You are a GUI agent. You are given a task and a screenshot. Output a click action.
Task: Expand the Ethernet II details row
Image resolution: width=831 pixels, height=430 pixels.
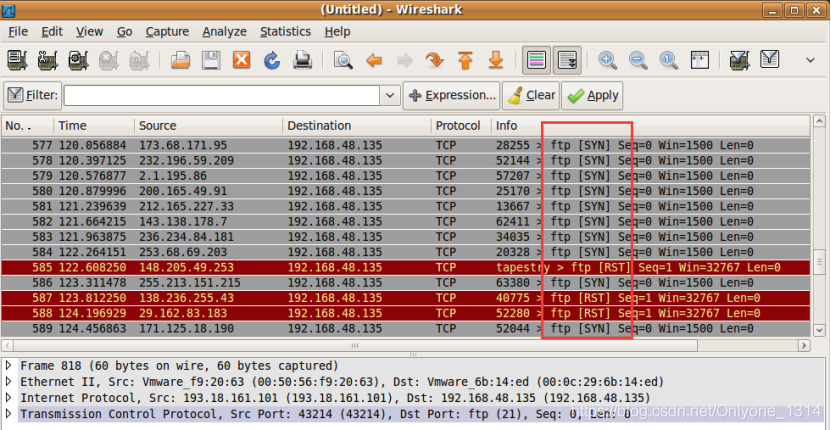[x=8, y=382]
